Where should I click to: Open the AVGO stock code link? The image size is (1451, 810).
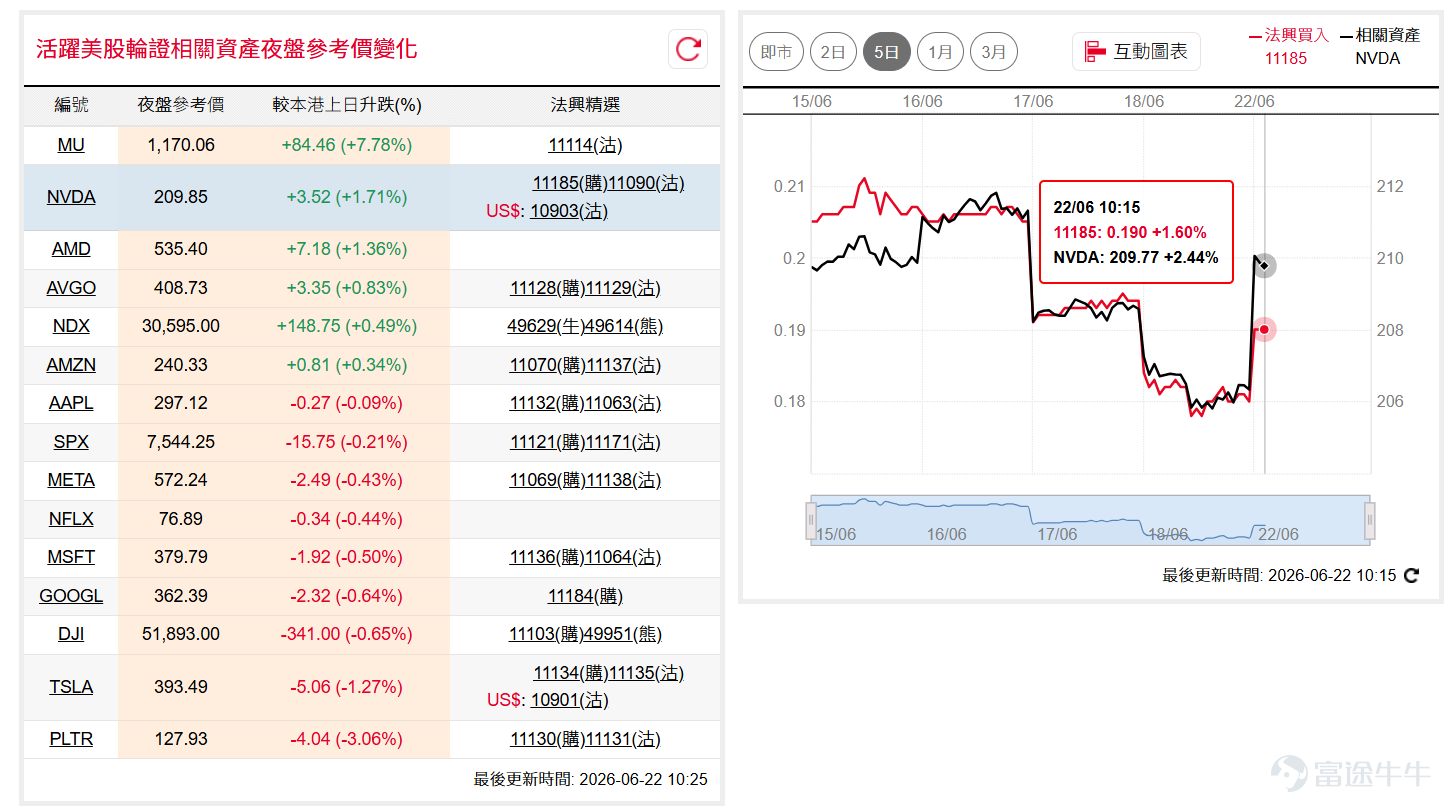(71, 288)
